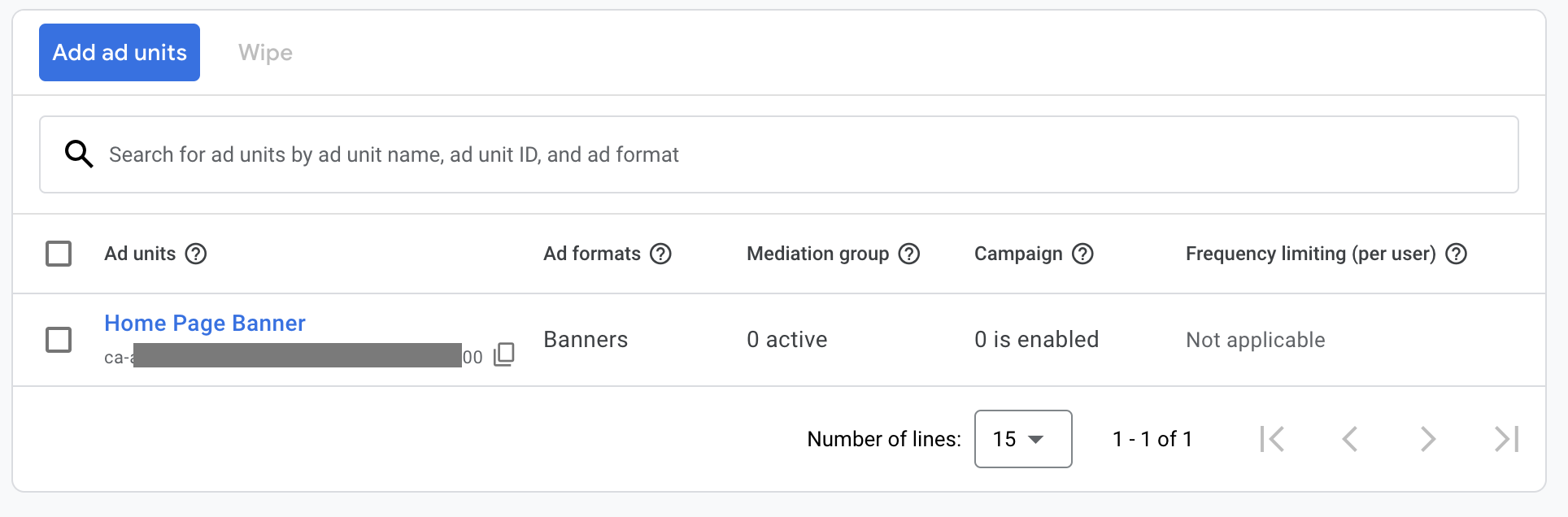Click Add ad units button

click(120, 52)
